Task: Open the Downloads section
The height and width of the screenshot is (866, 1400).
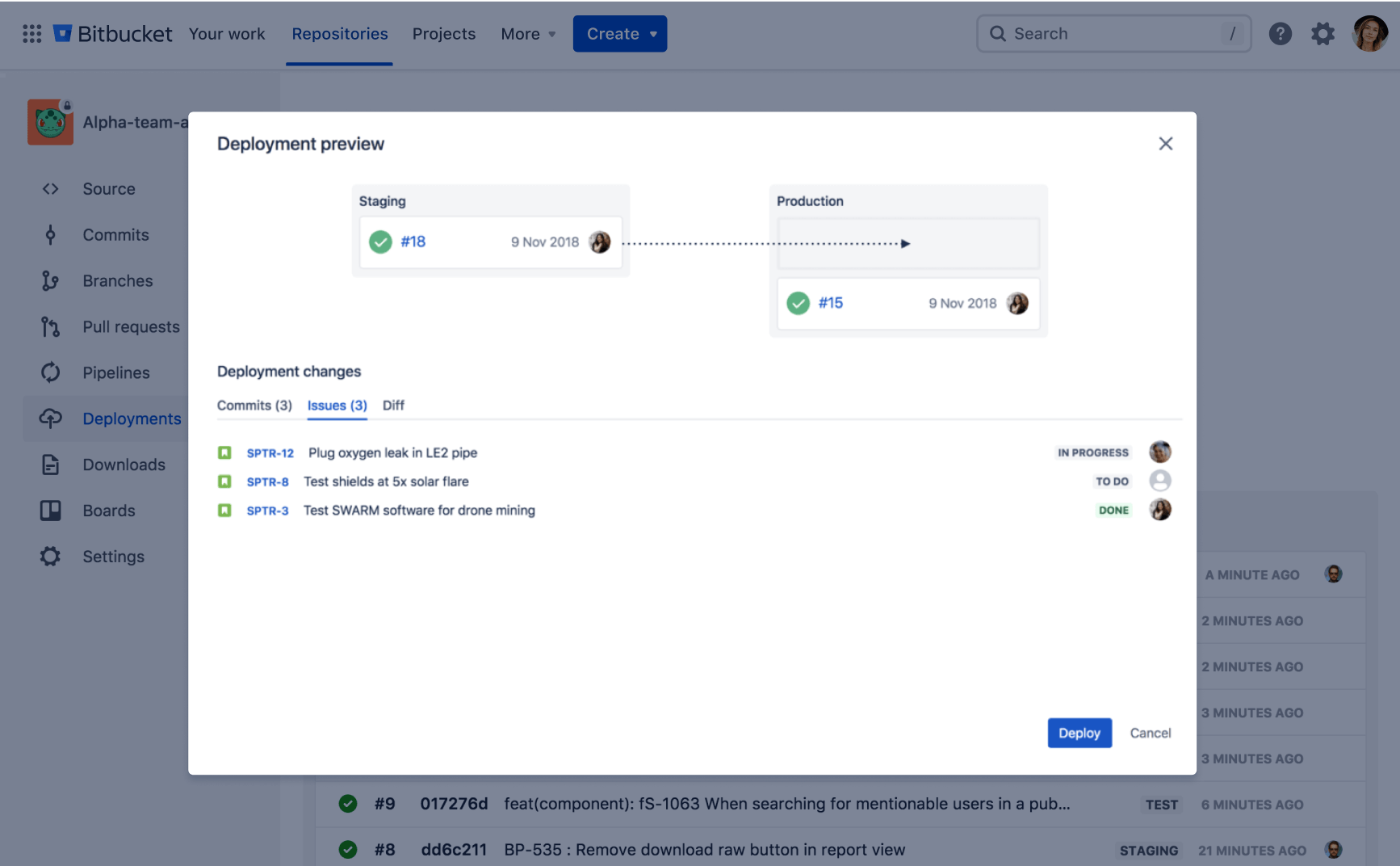Action: [x=124, y=465]
